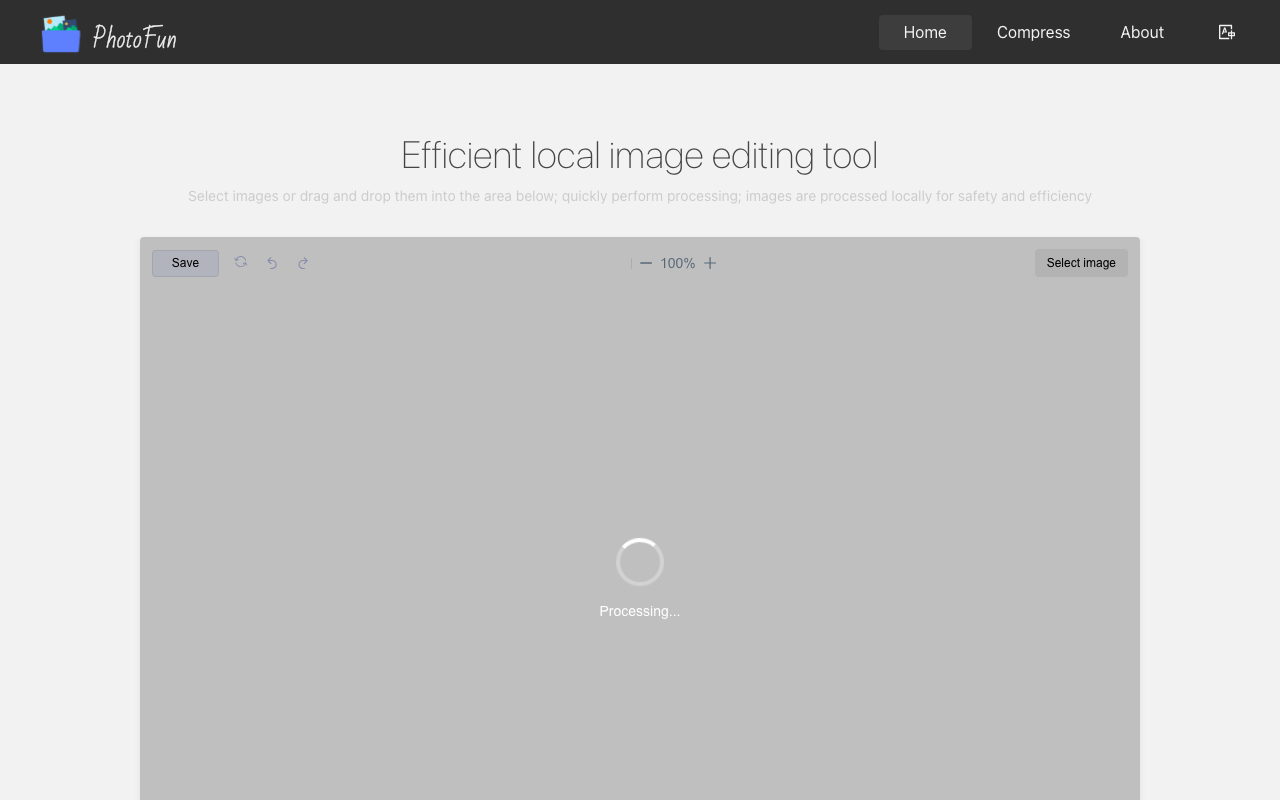Open the Home tab
The width and height of the screenshot is (1280, 800).
925,32
